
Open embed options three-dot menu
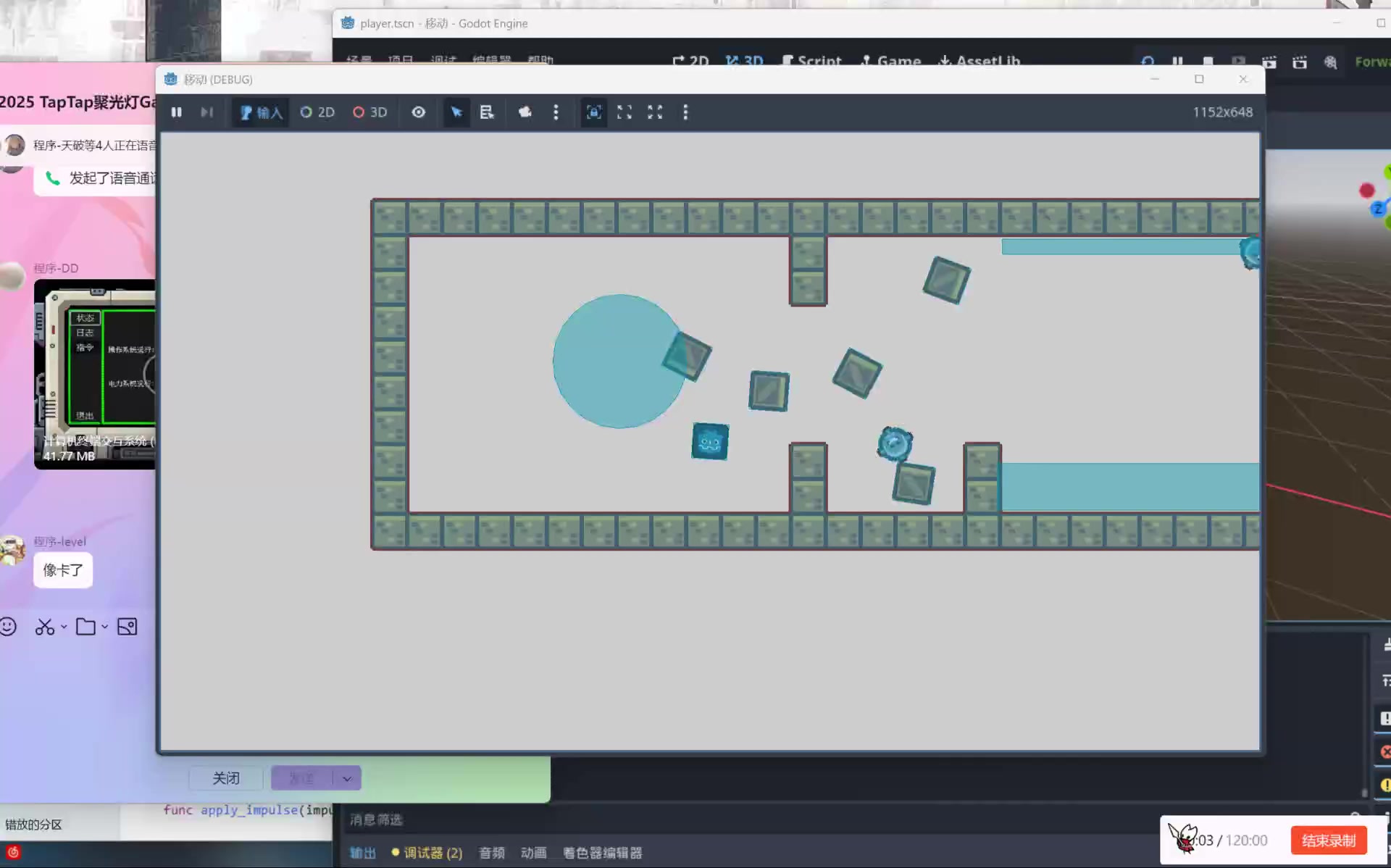(x=685, y=112)
